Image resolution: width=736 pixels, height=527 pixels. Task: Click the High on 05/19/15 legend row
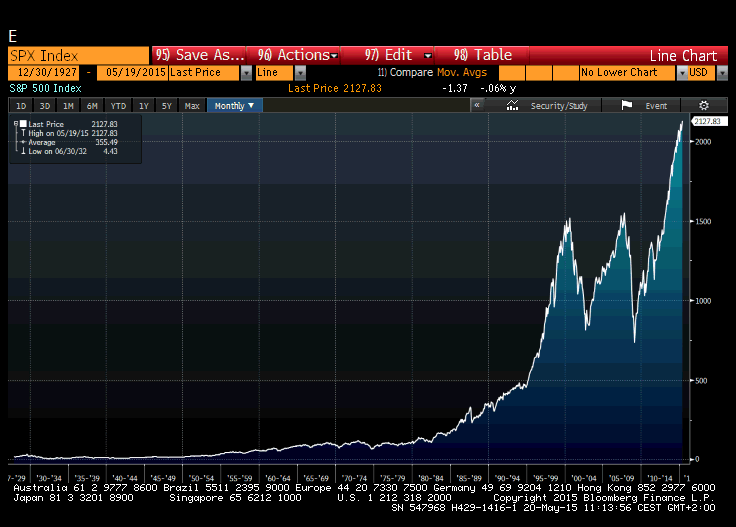click(x=69, y=133)
